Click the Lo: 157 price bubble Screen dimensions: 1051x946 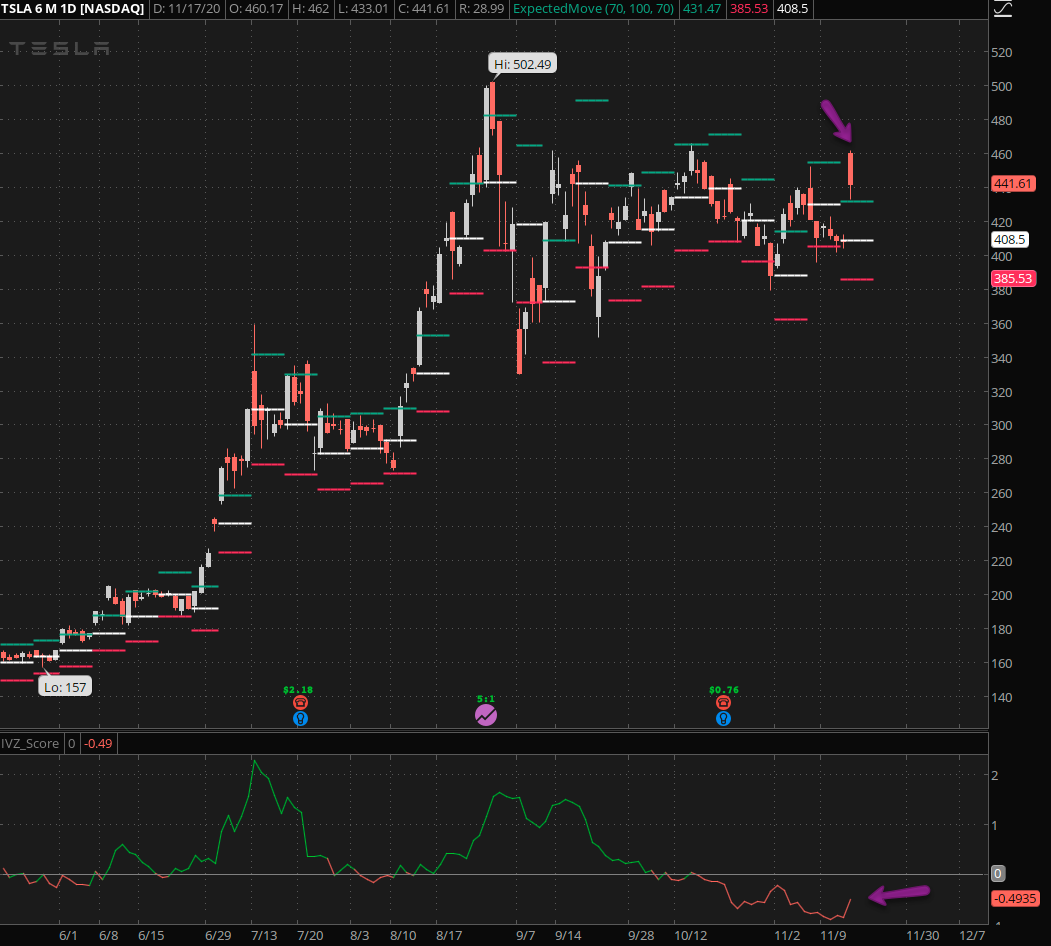[65, 687]
